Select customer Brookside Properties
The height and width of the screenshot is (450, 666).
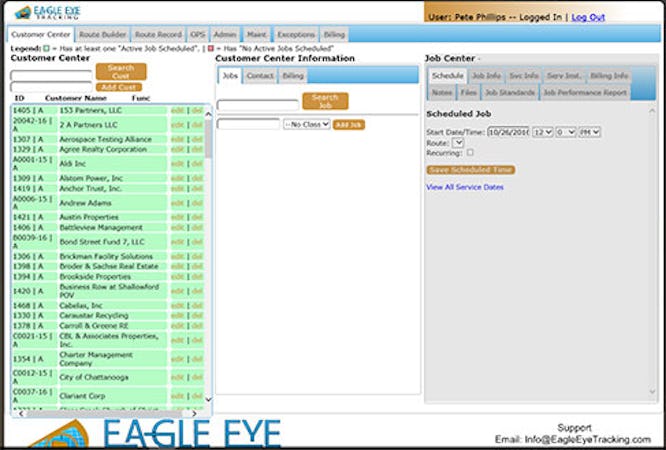95,277
